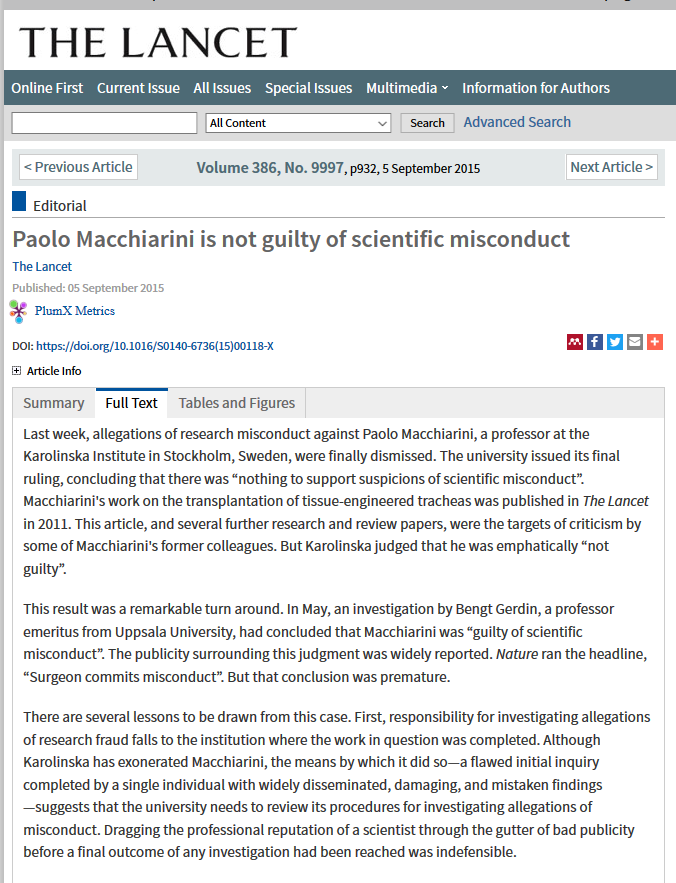Go to Next Article
Viewport: 676px width, 883px height.
coord(612,167)
